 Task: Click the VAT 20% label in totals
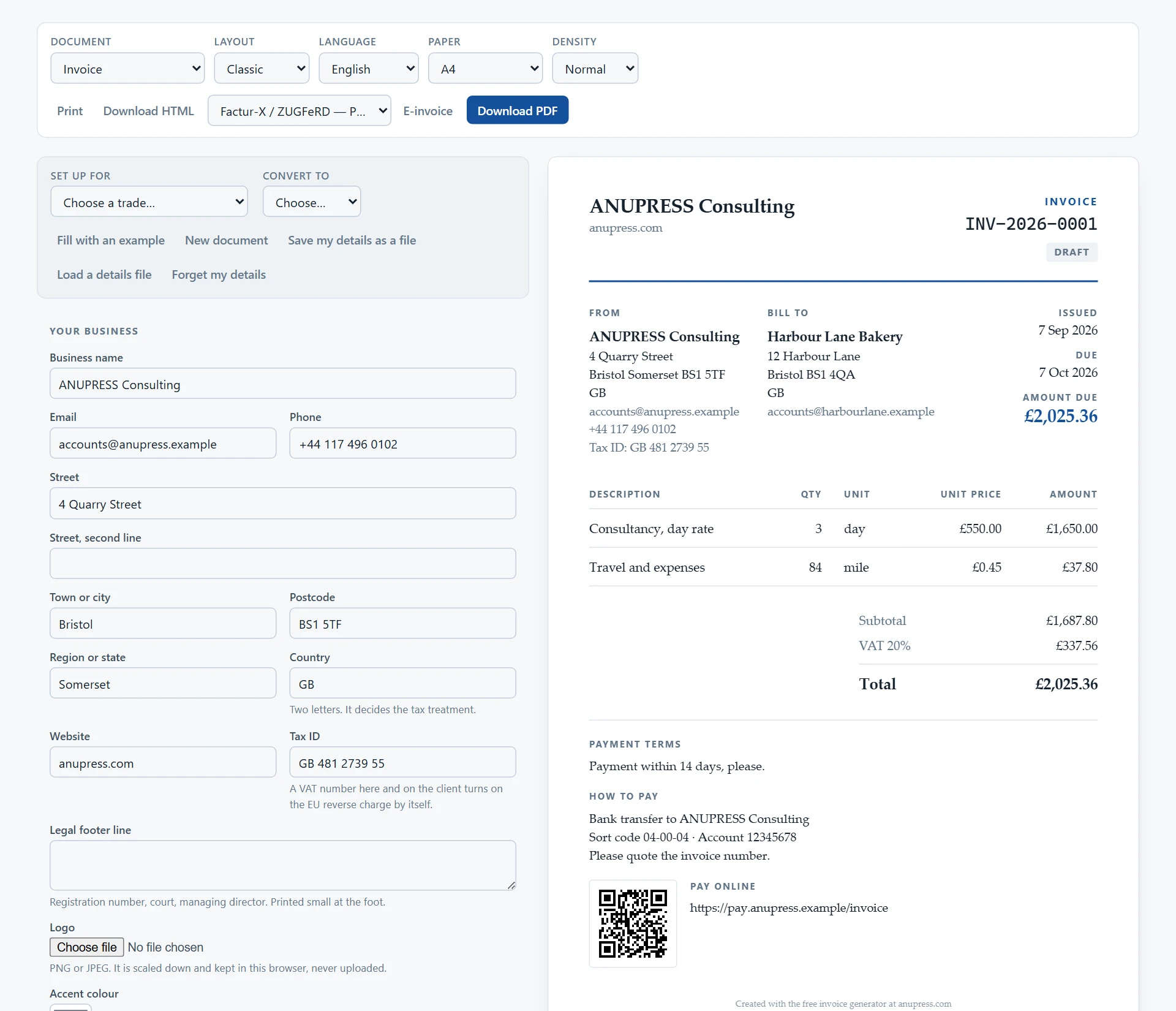tap(884, 646)
